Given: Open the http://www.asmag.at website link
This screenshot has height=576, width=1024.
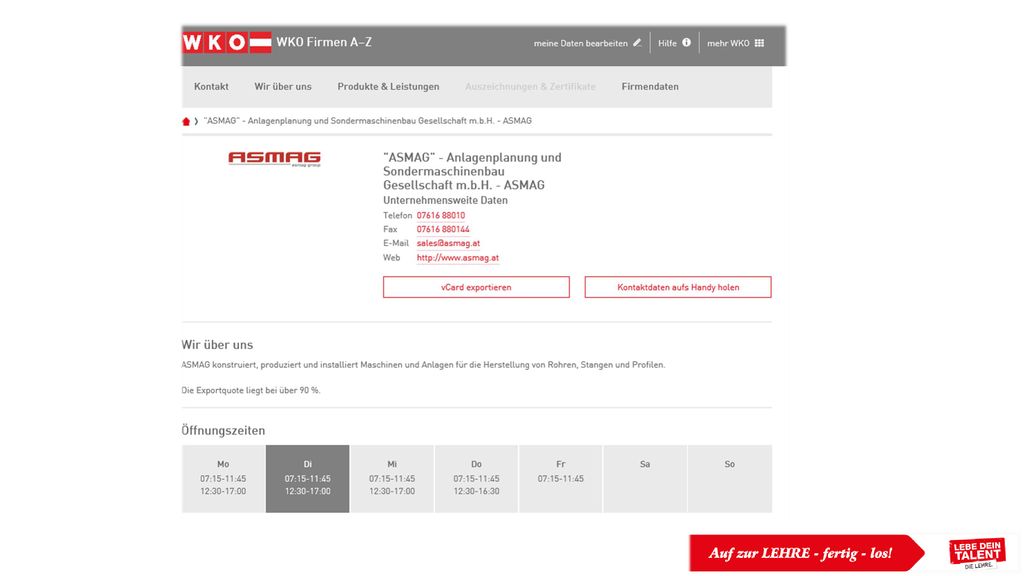Looking at the screenshot, I should [x=458, y=257].
